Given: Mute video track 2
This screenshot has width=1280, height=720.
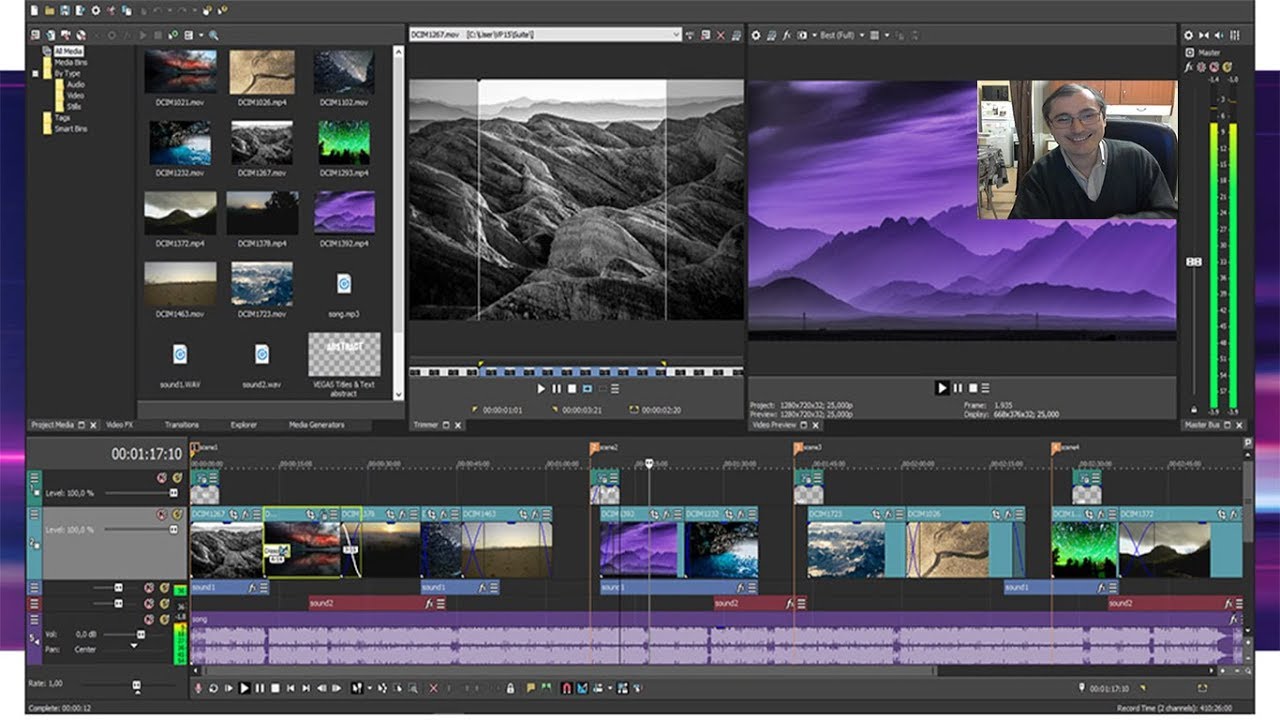Looking at the screenshot, I should click(161, 514).
